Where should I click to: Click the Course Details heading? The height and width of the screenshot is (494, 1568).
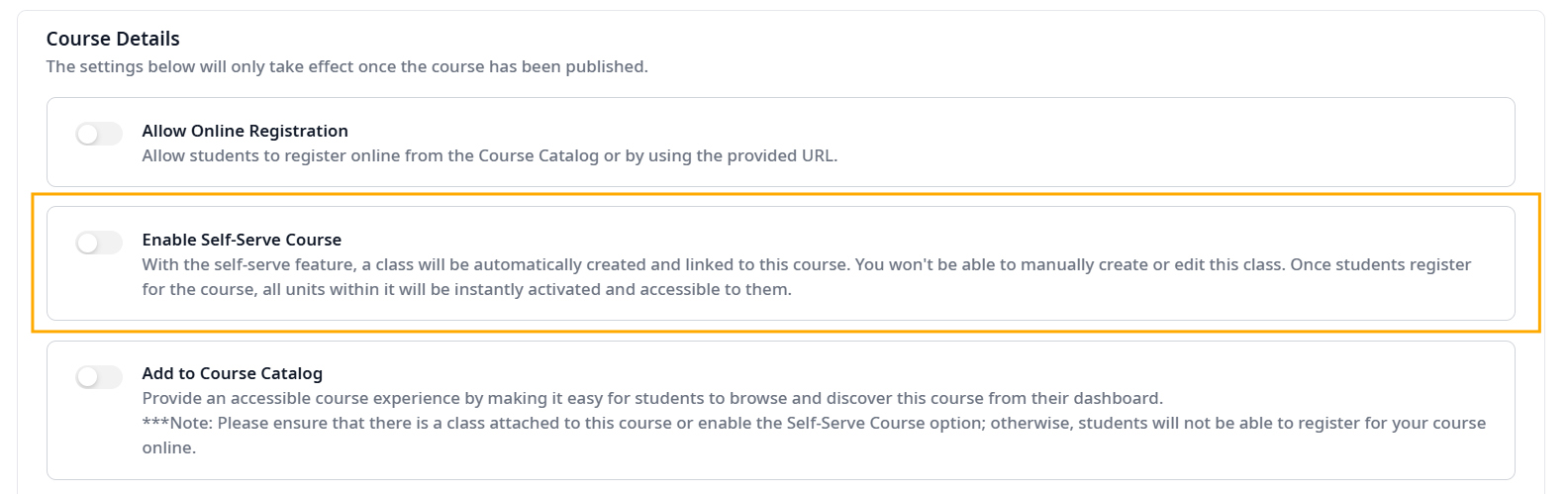coord(113,39)
